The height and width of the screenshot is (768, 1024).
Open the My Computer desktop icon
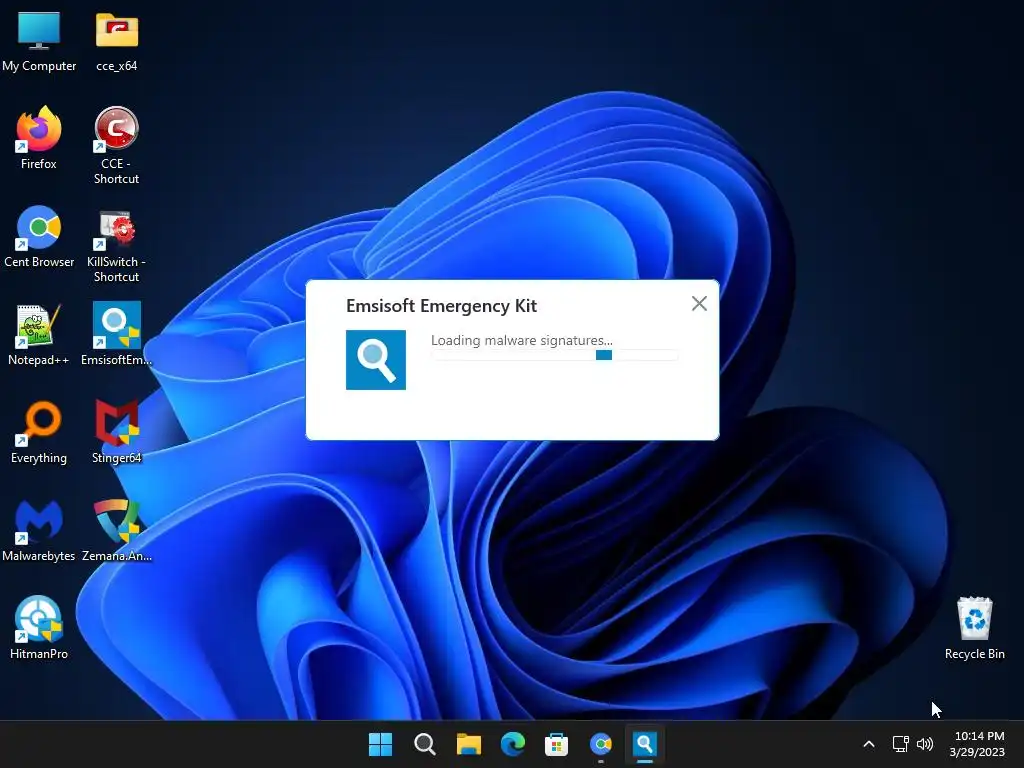(39, 41)
